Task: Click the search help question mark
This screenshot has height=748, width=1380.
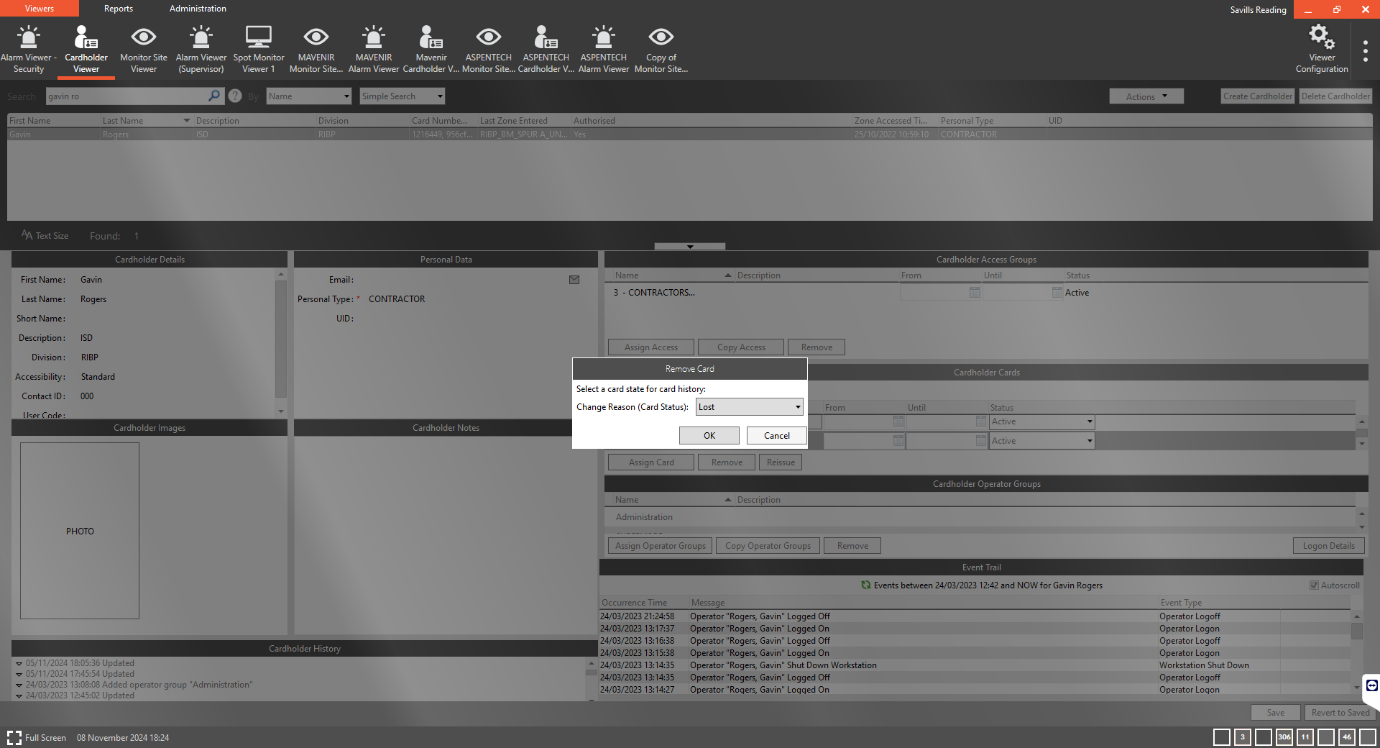Action: (x=235, y=96)
